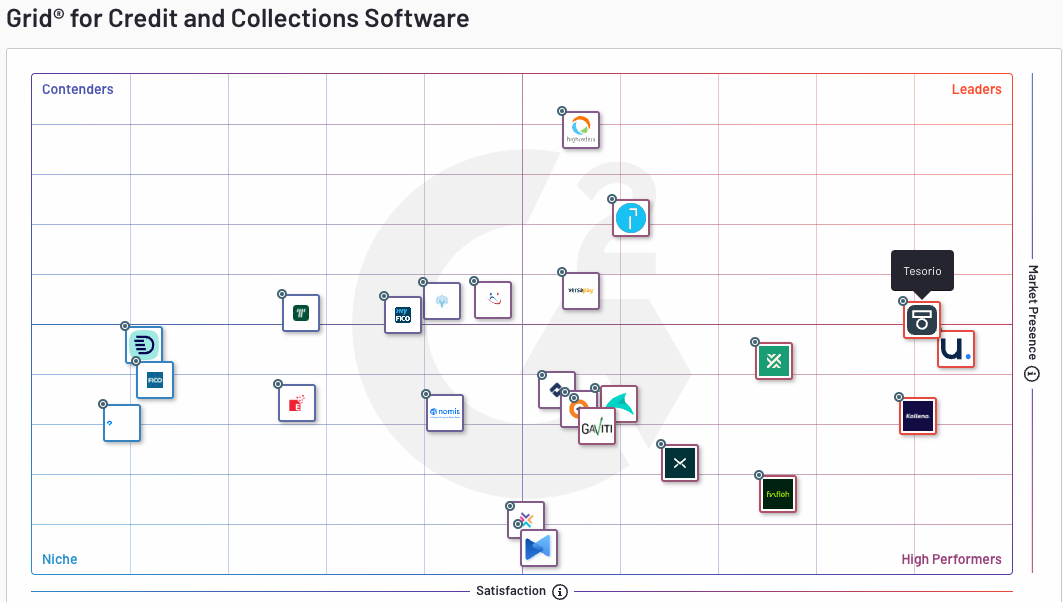The height and width of the screenshot is (602, 1063).
Task: Click the Market Presence info icon
Action: point(1032,374)
